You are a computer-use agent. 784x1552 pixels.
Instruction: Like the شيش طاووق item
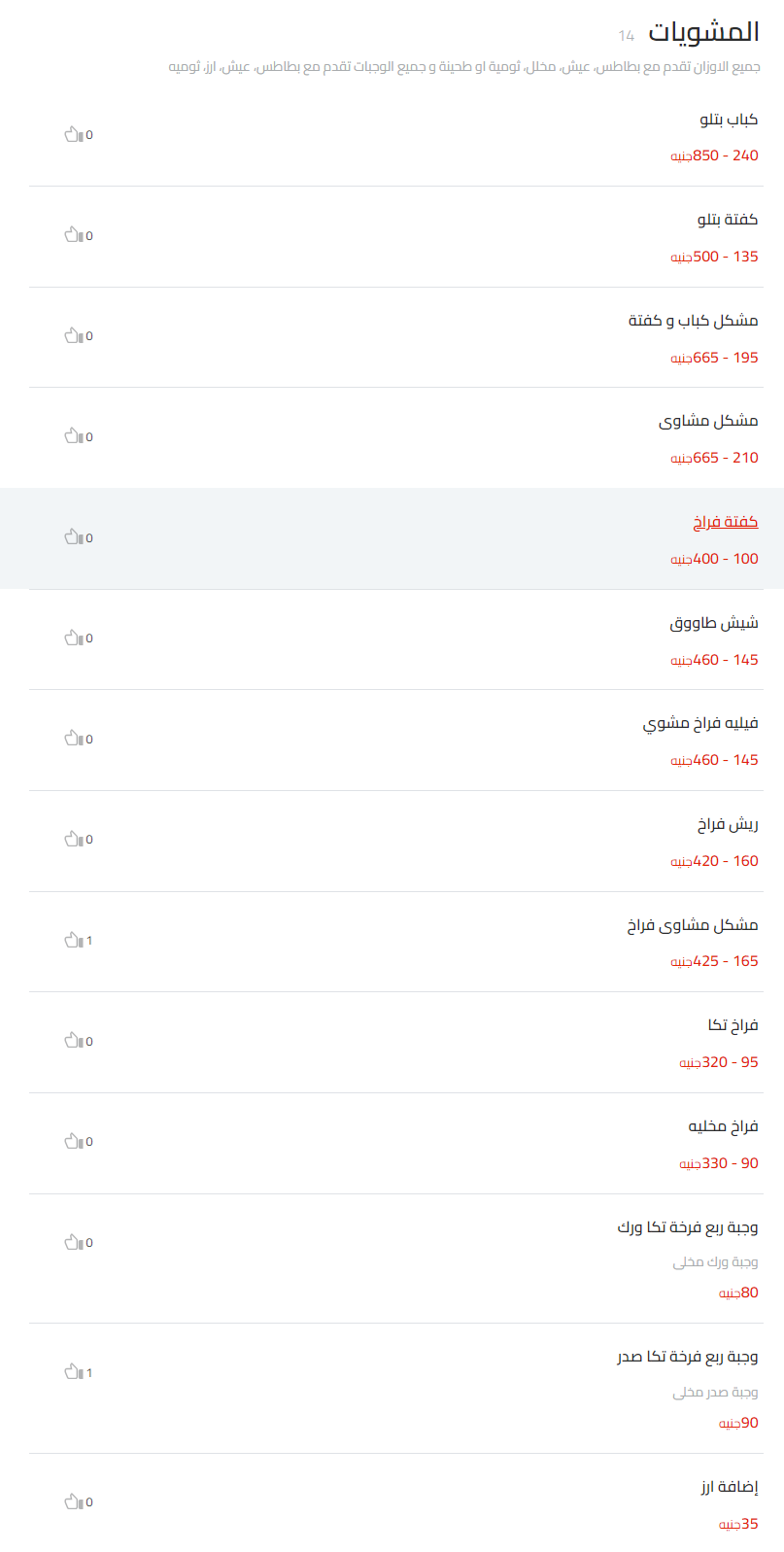point(75,638)
